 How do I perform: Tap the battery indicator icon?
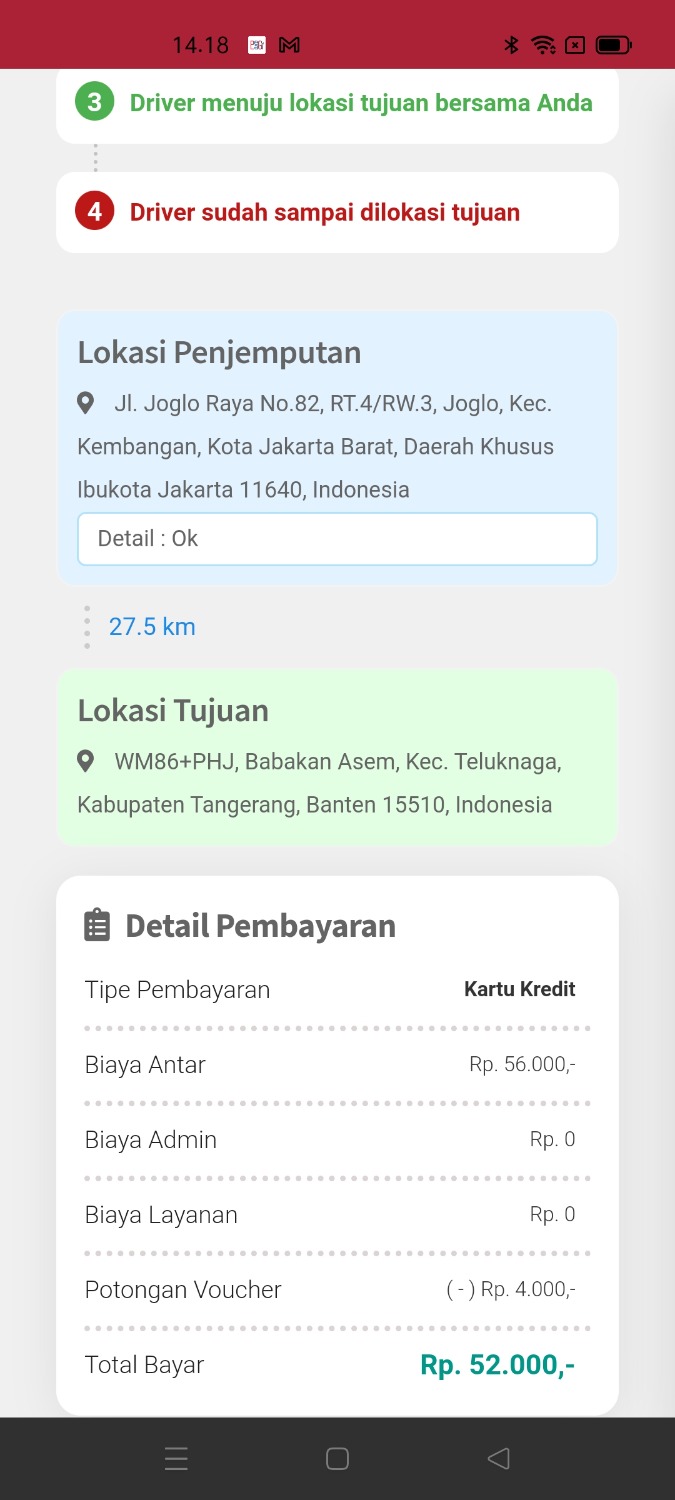pyautogui.click(x=613, y=45)
